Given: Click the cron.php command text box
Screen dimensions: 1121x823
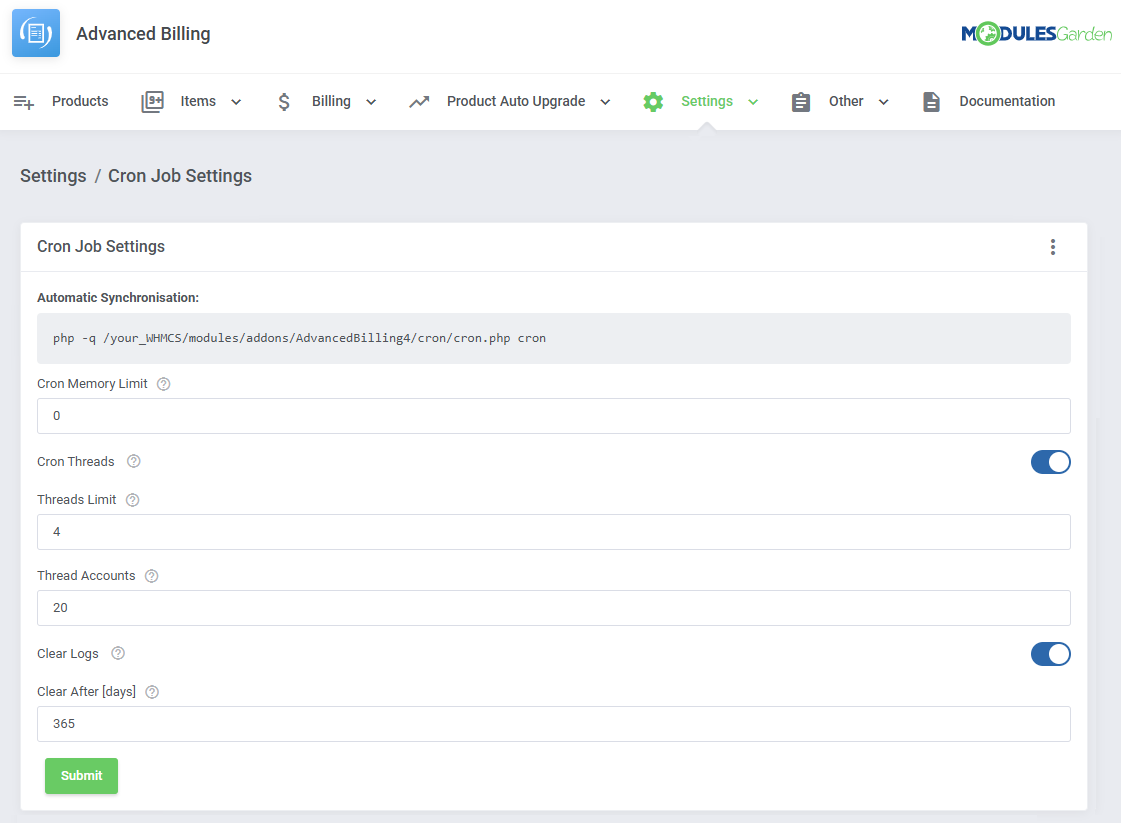Looking at the screenshot, I should (553, 338).
